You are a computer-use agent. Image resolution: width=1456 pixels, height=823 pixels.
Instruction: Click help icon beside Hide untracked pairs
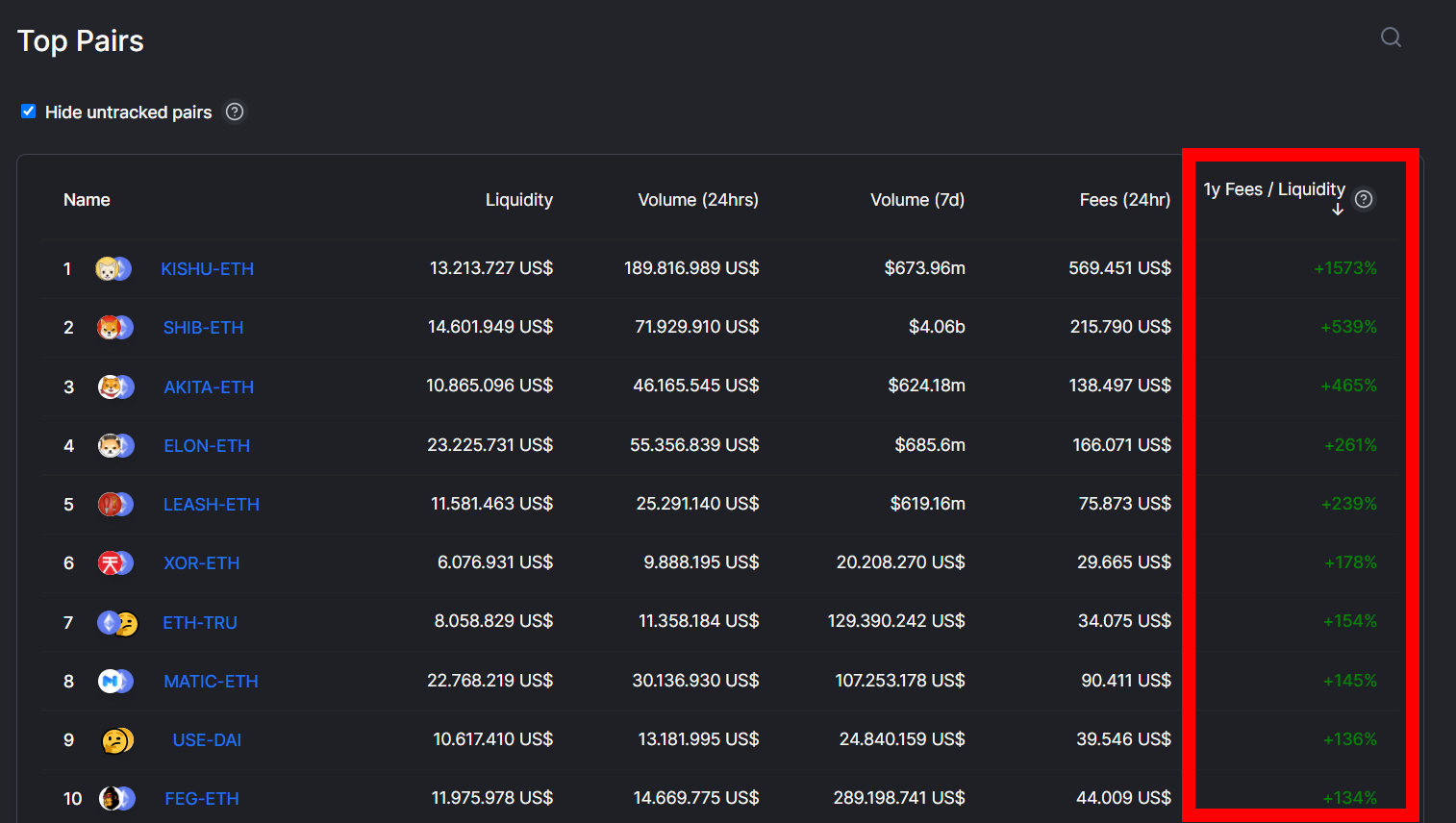click(x=235, y=112)
